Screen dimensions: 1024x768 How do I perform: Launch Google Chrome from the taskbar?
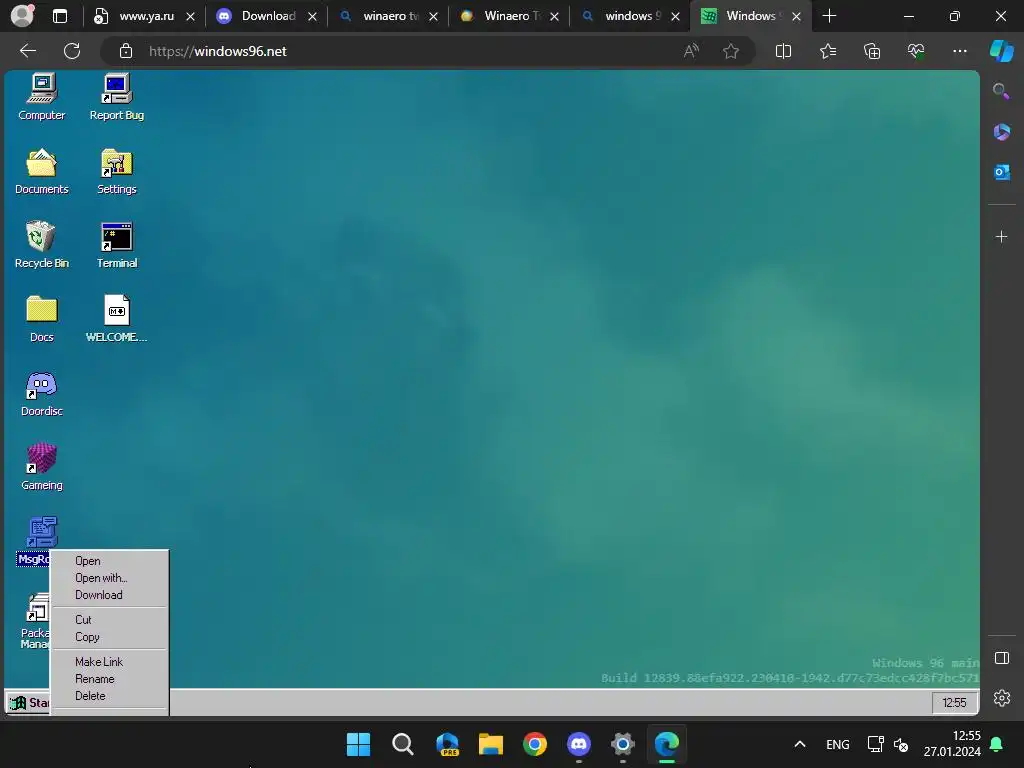point(535,744)
